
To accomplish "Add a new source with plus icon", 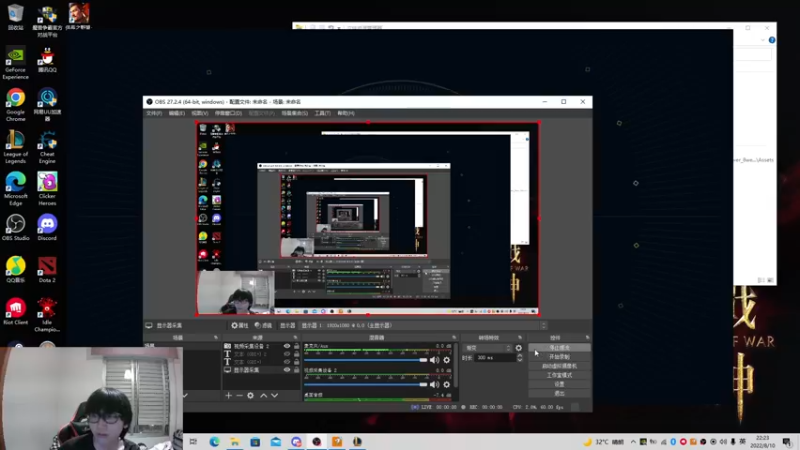I will (228, 395).
